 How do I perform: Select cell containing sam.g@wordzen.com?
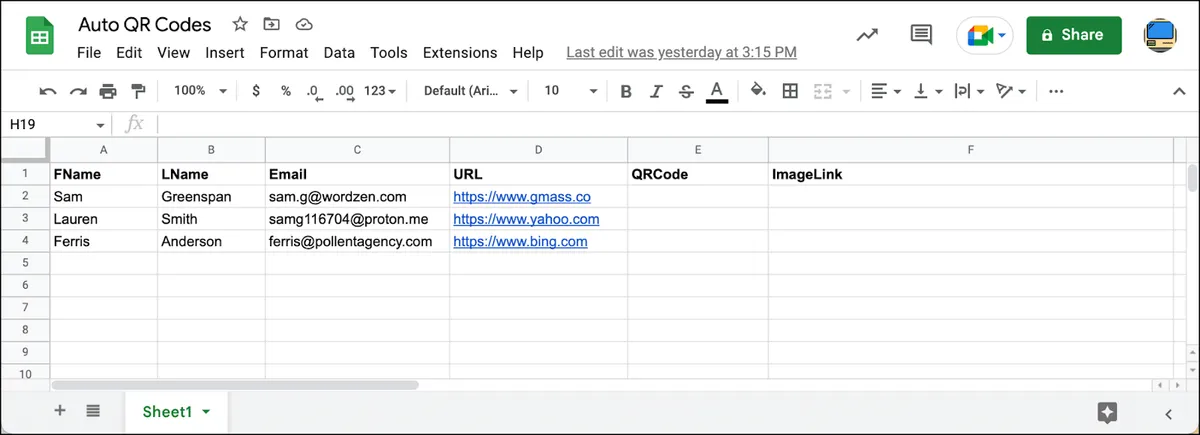point(357,197)
